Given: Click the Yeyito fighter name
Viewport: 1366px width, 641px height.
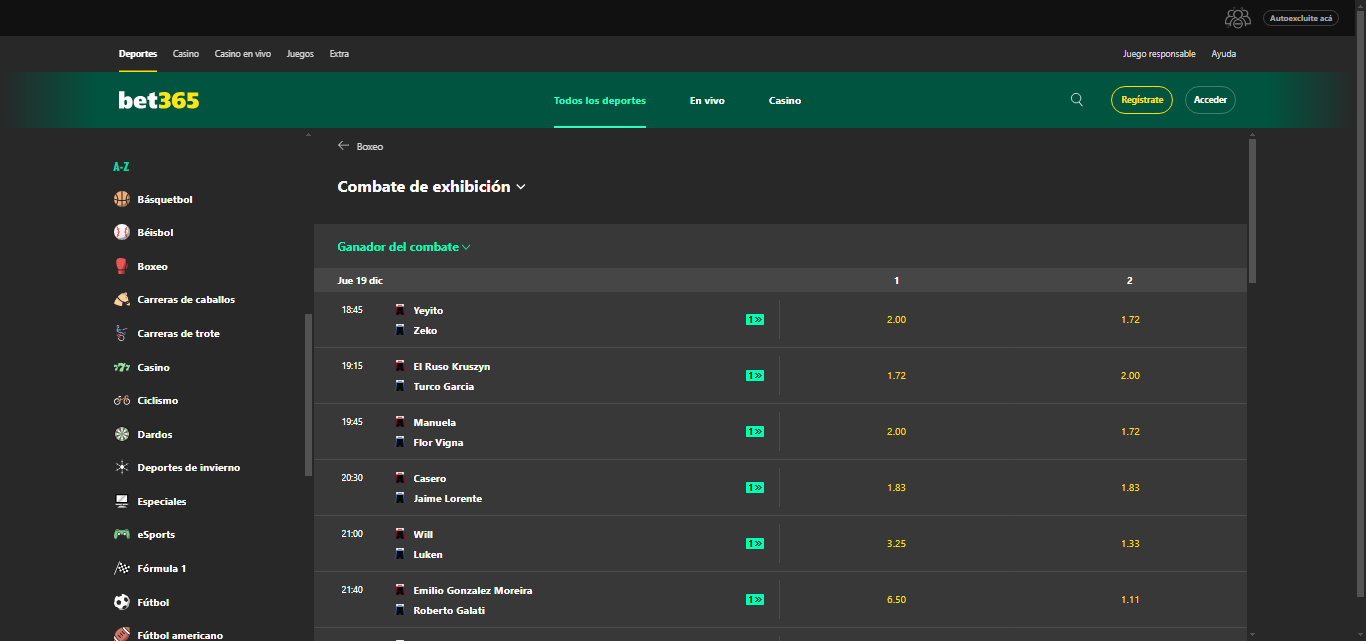Looking at the screenshot, I should click(428, 310).
